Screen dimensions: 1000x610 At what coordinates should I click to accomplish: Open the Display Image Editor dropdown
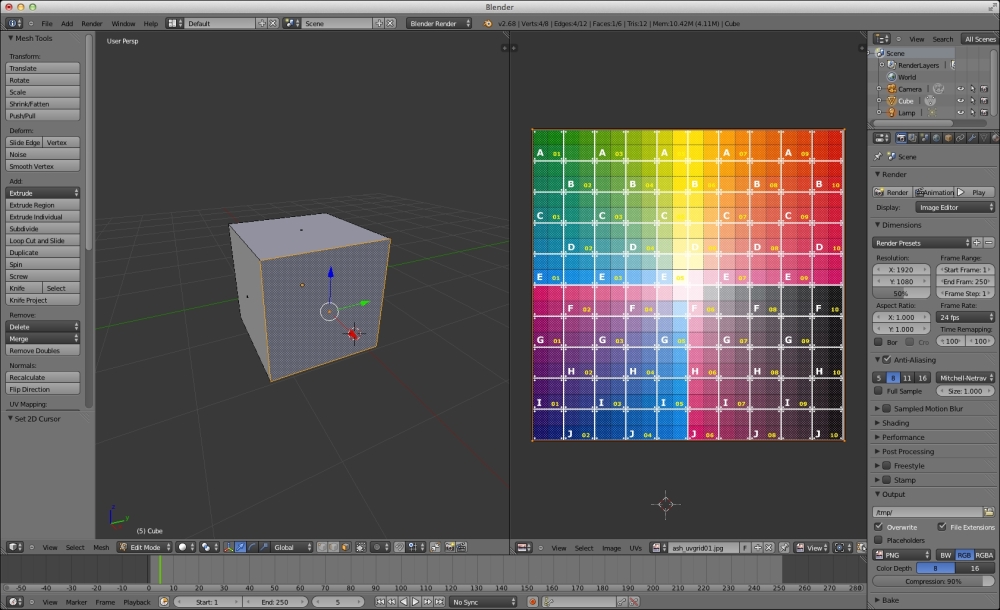coord(955,207)
